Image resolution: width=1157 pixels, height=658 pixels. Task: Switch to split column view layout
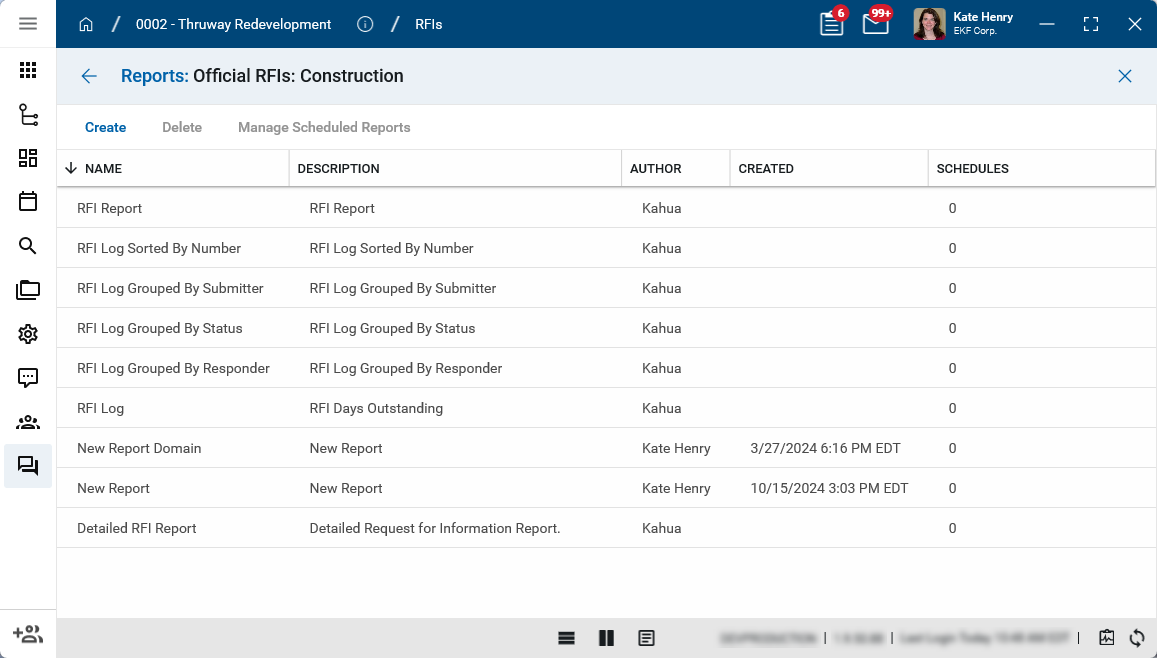pos(606,638)
